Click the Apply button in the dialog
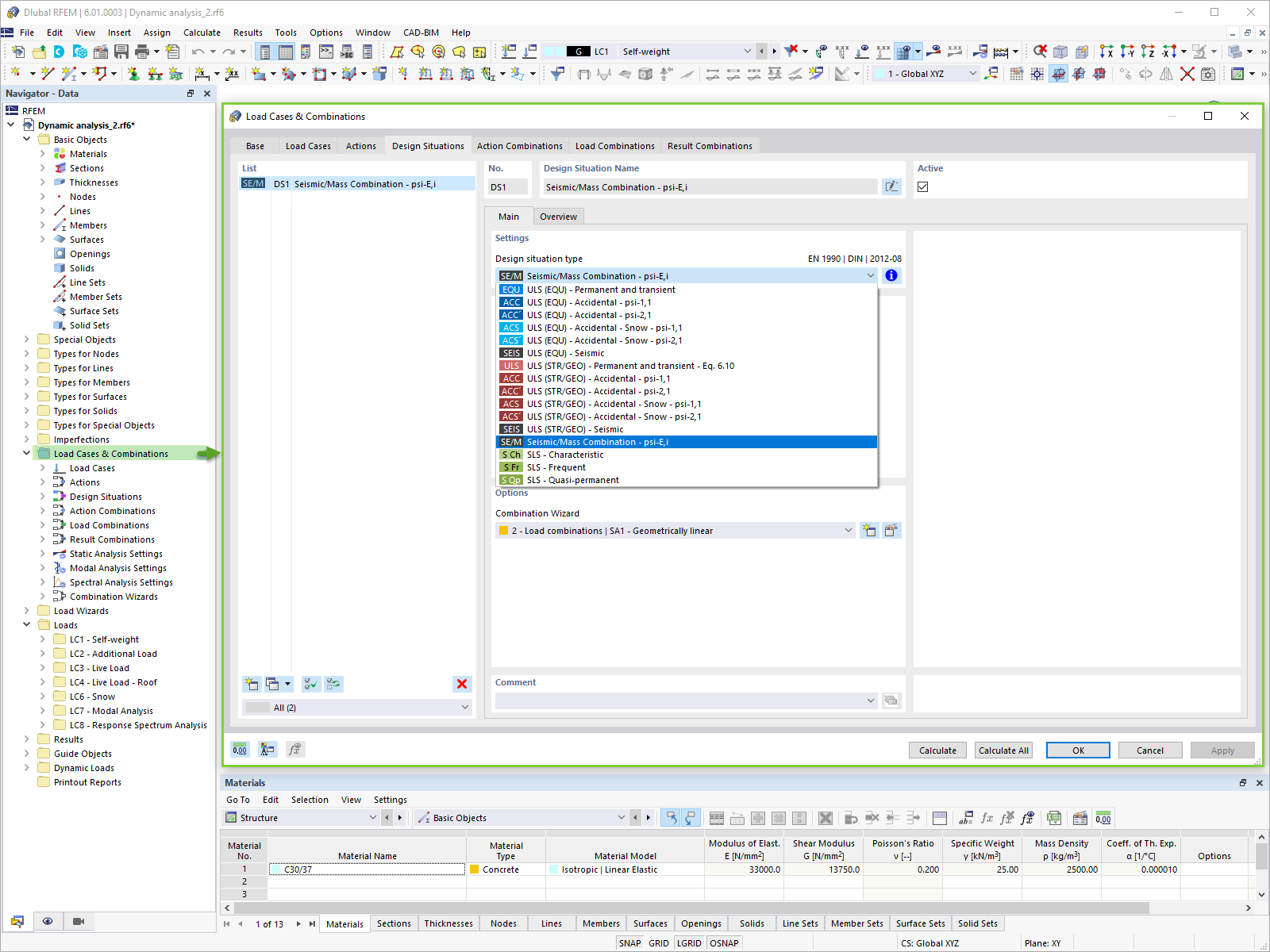The width and height of the screenshot is (1270, 952). point(1222,750)
